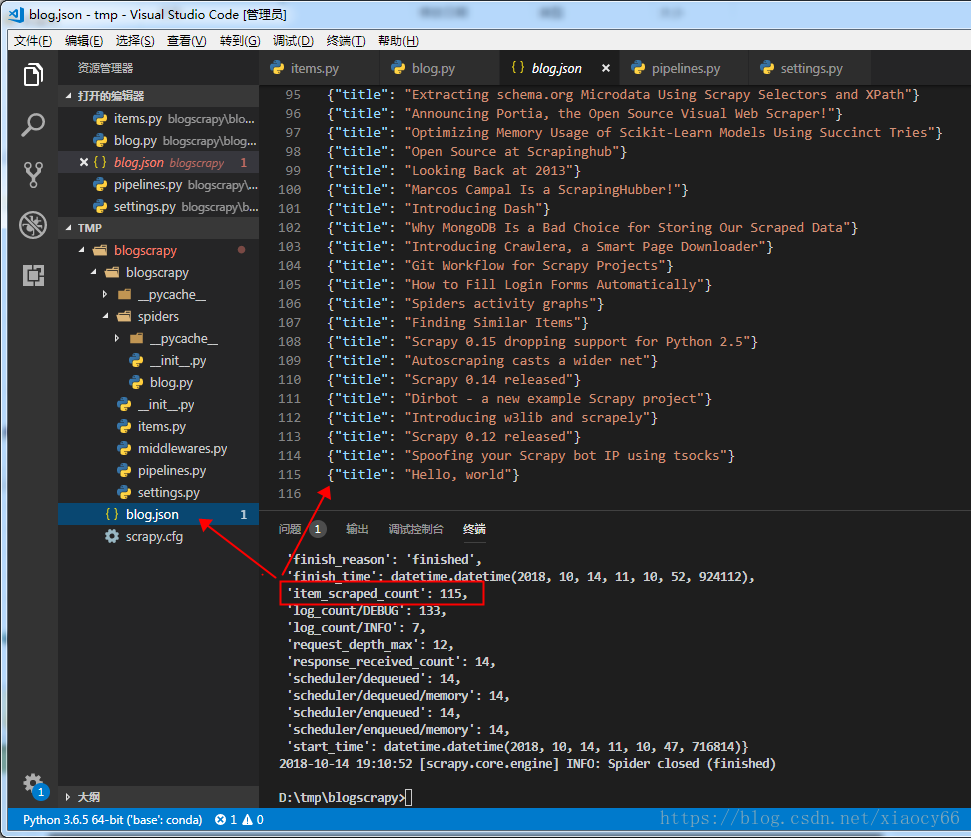Open the Go menu (转到)
This screenshot has height=838, width=971.
pyautogui.click(x=240, y=41)
